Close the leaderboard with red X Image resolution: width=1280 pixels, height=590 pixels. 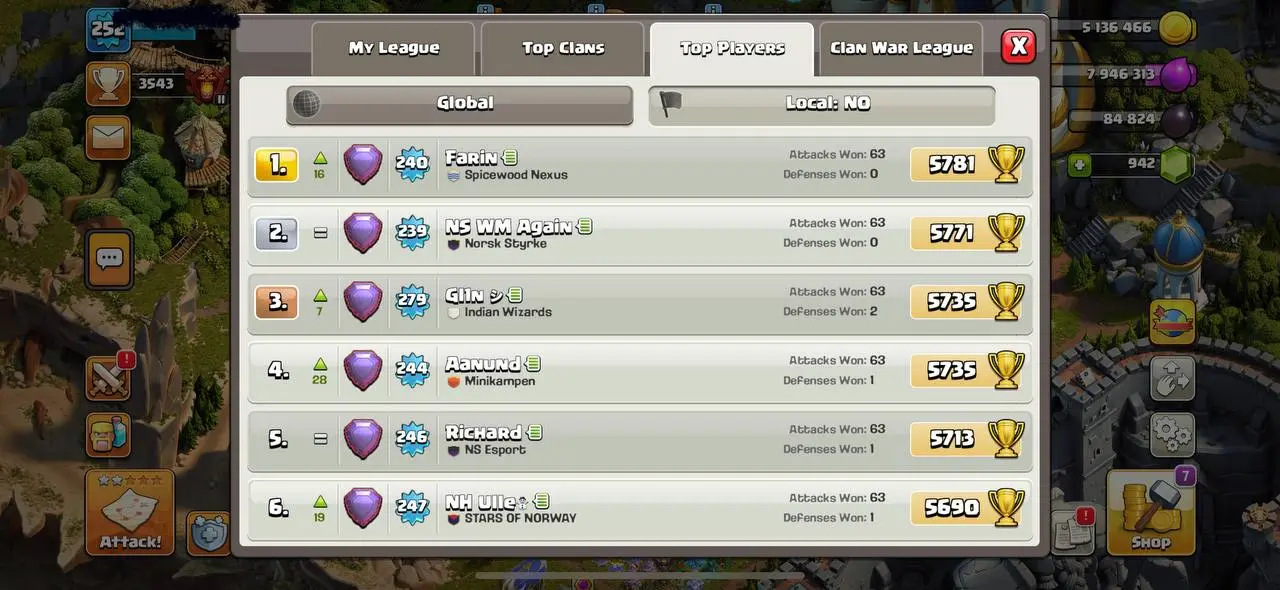[x=1018, y=46]
